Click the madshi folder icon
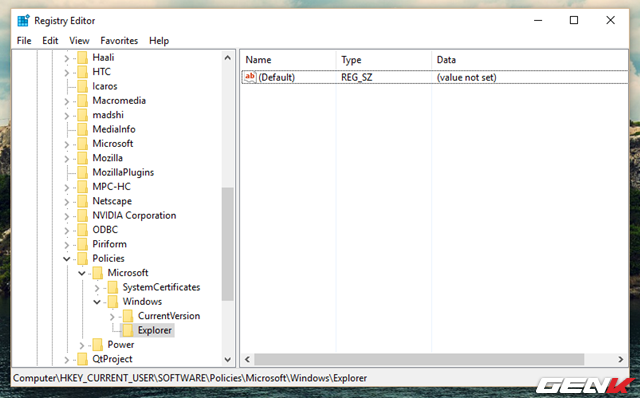 (82, 115)
